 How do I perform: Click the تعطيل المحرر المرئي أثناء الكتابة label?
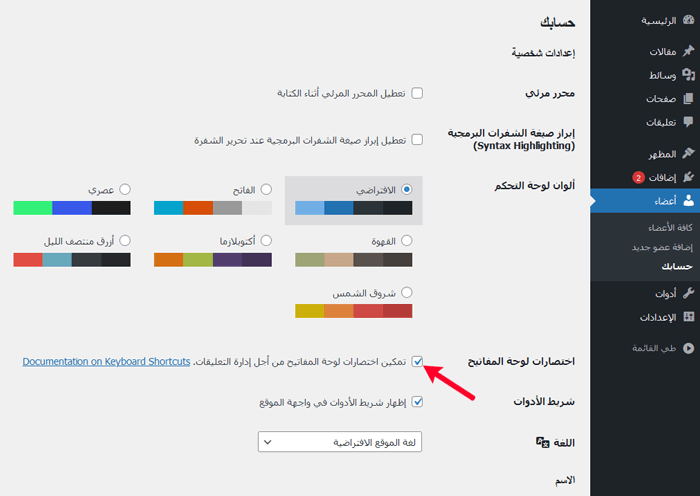coord(341,93)
